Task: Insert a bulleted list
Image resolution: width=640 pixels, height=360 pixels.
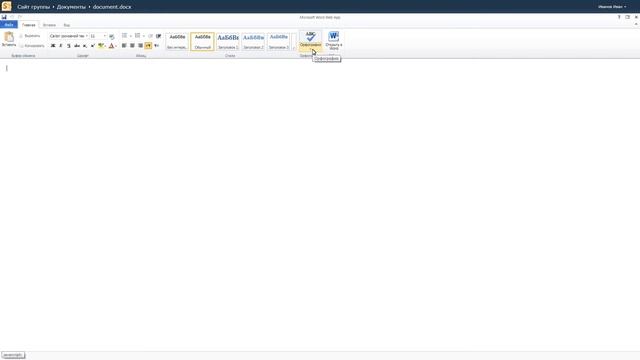Action: pyautogui.click(x=124, y=36)
